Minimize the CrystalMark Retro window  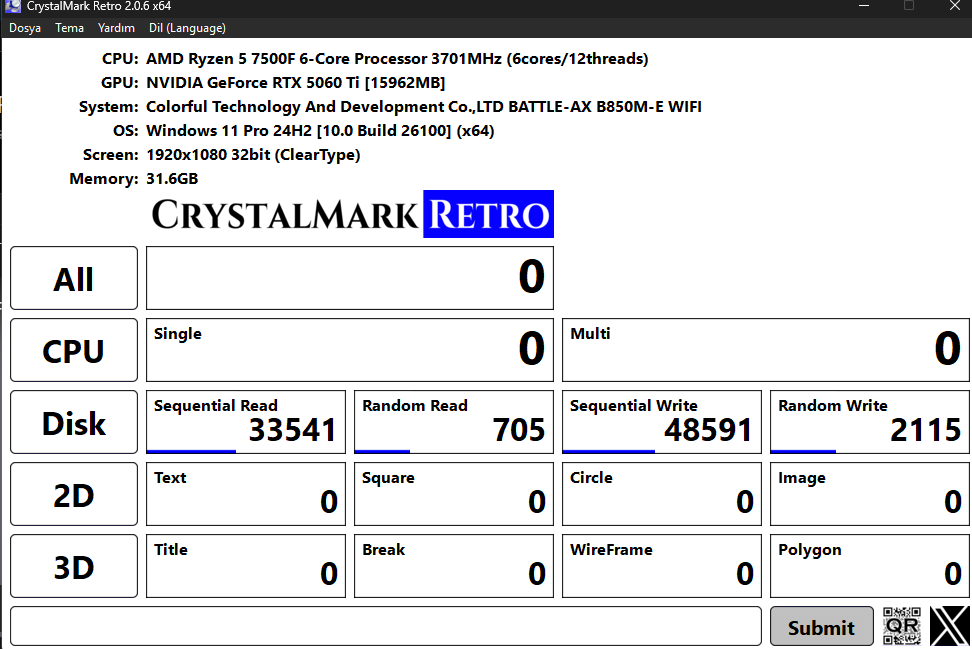click(864, 6)
